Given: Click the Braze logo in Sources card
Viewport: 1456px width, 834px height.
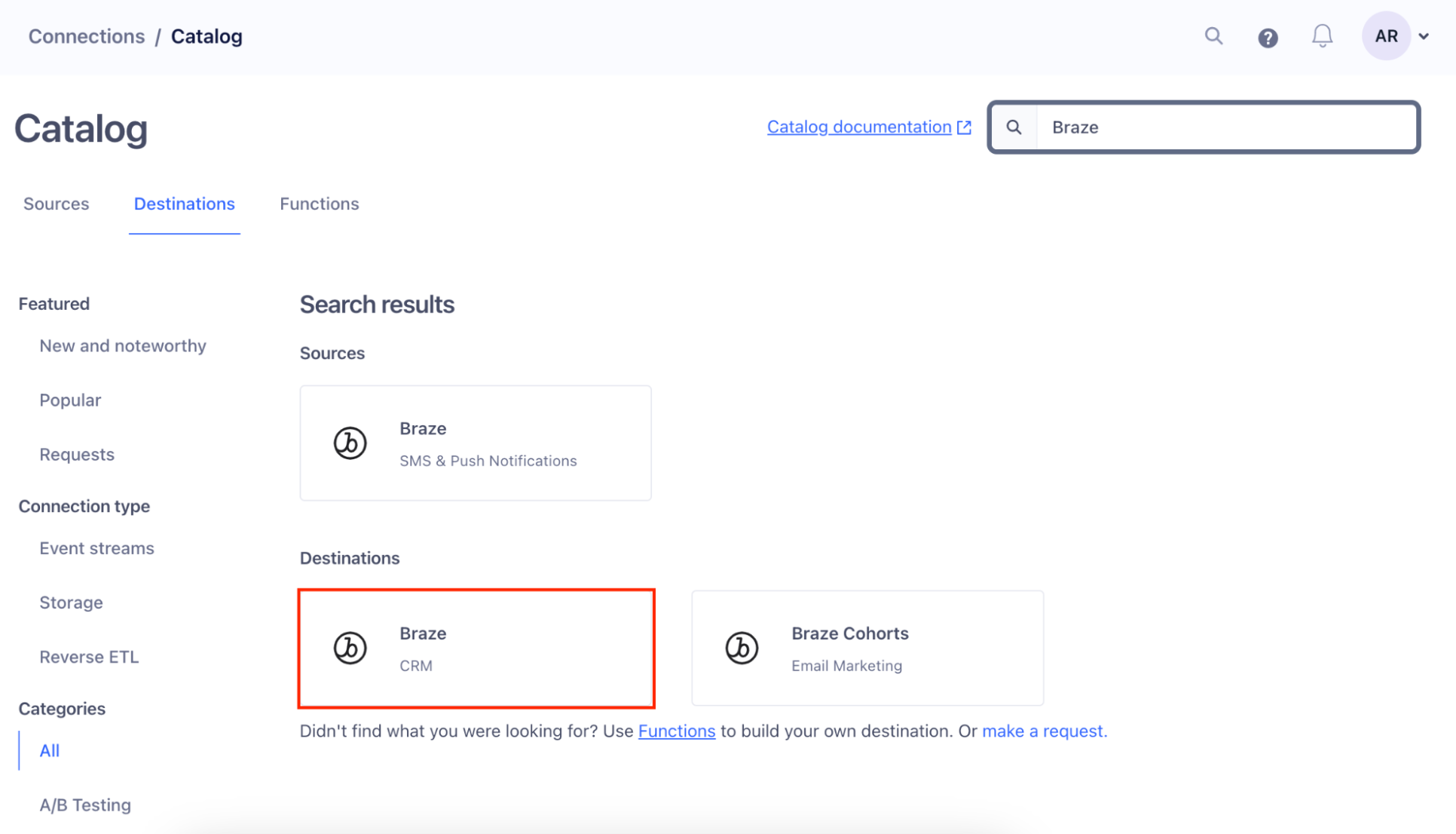Looking at the screenshot, I should 350,443.
